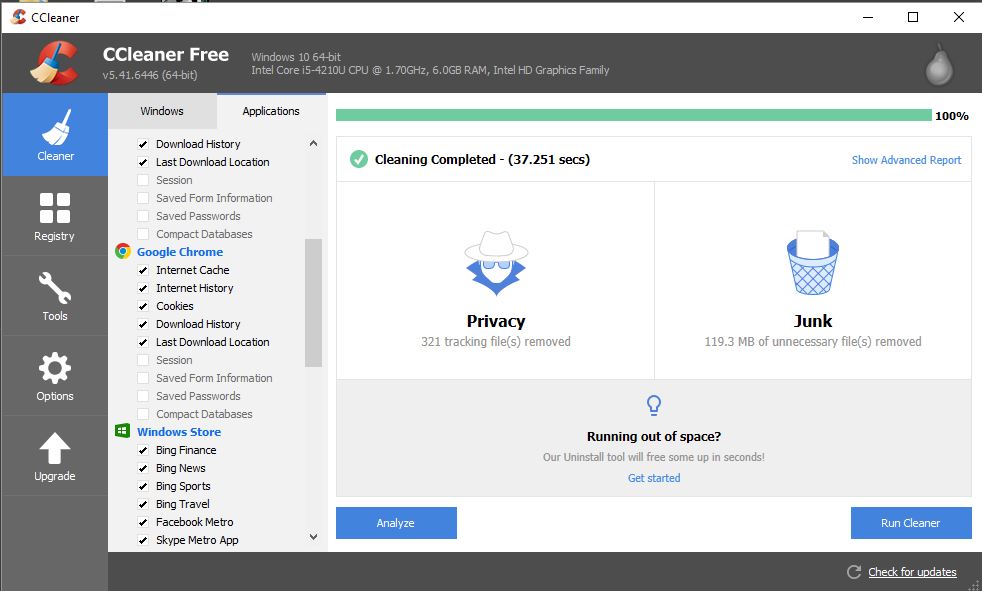Click version text v5.41.6446 (64-bit)

150,75
